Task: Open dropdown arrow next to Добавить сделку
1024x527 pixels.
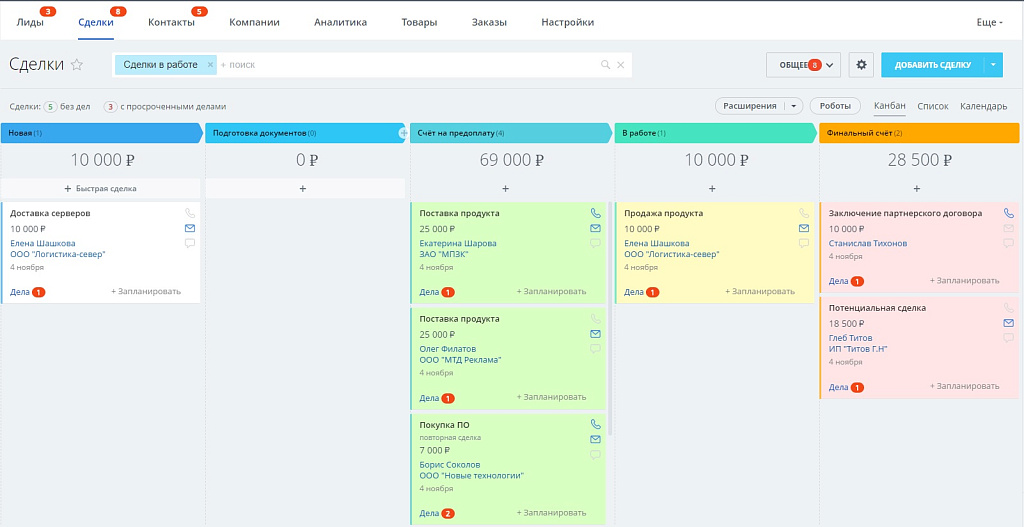Action: (x=993, y=65)
